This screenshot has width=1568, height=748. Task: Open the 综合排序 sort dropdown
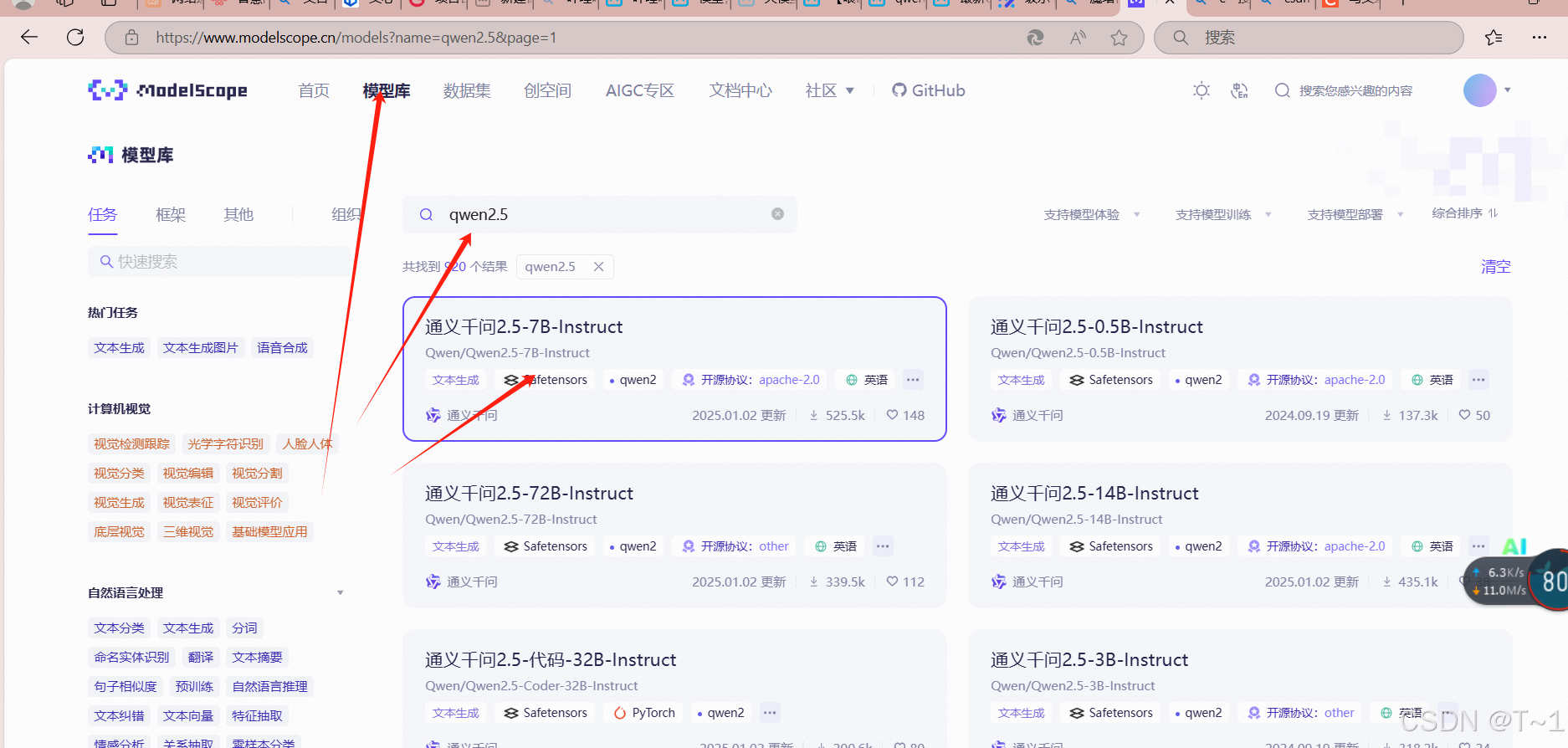coord(1465,213)
